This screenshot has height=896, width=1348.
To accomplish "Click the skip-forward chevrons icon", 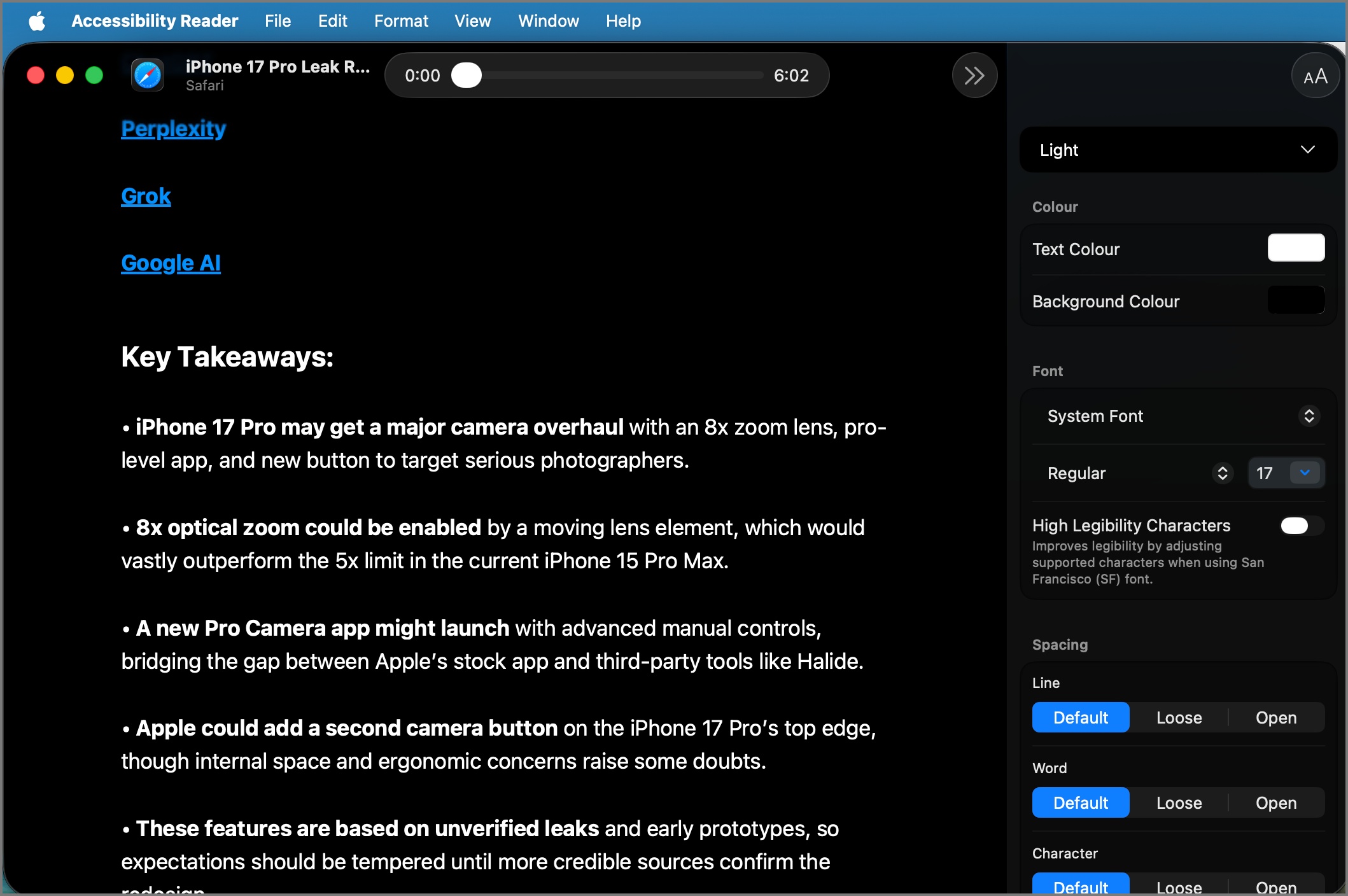I will pyautogui.click(x=973, y=75).
